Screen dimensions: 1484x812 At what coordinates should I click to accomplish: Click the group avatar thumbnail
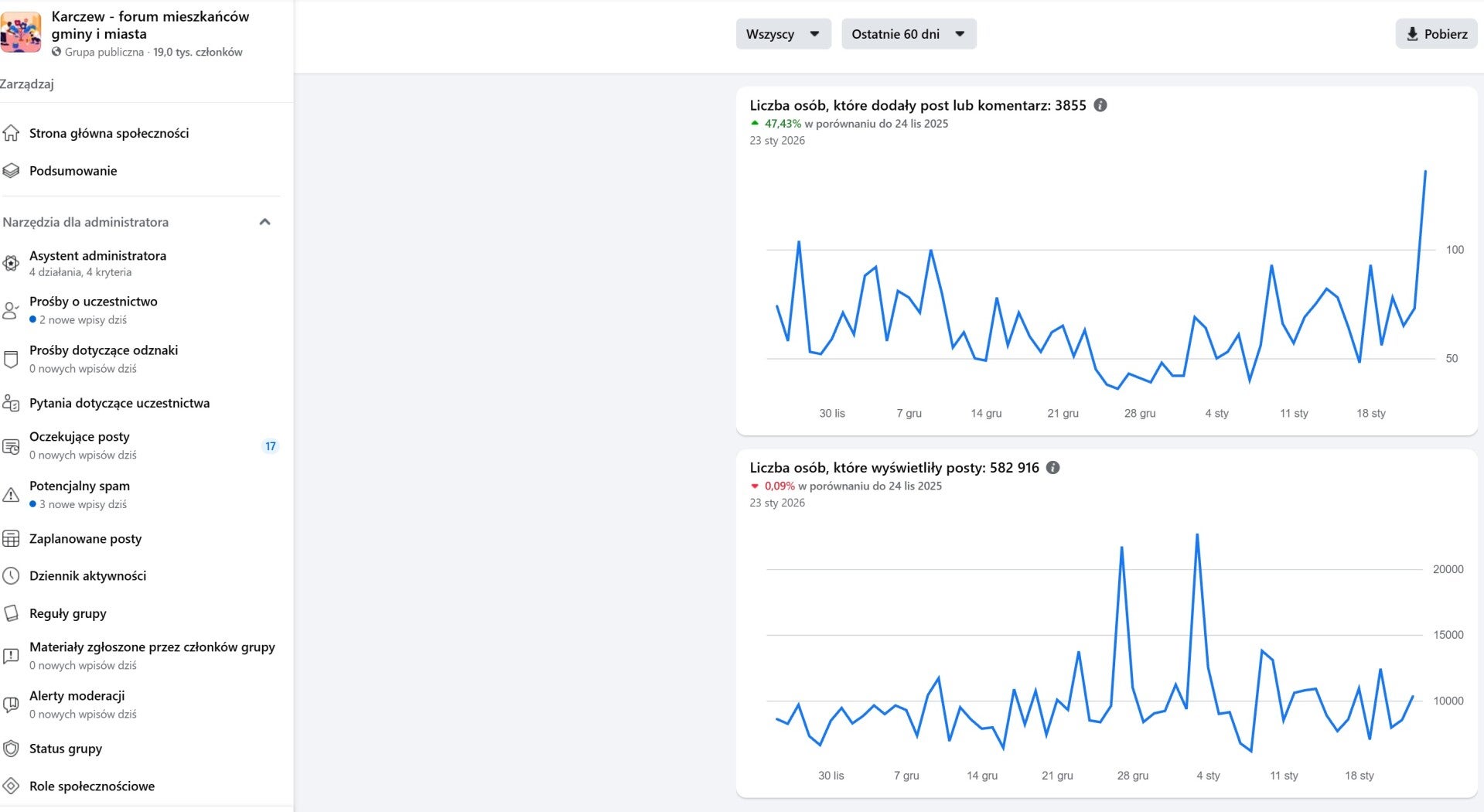click(x=21, y=33)
